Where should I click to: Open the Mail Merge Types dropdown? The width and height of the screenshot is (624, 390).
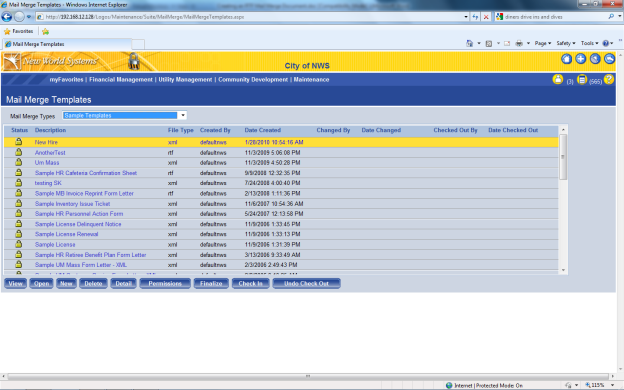click(124, 115)
